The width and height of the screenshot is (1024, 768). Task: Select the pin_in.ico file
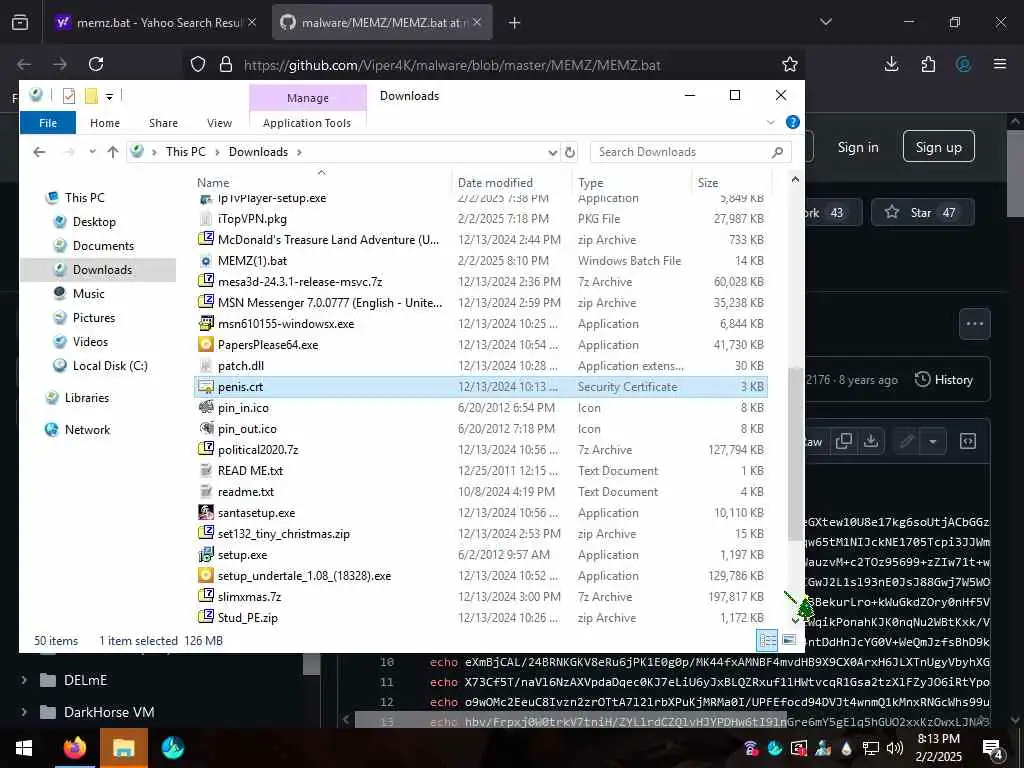[x=481, y=408]
